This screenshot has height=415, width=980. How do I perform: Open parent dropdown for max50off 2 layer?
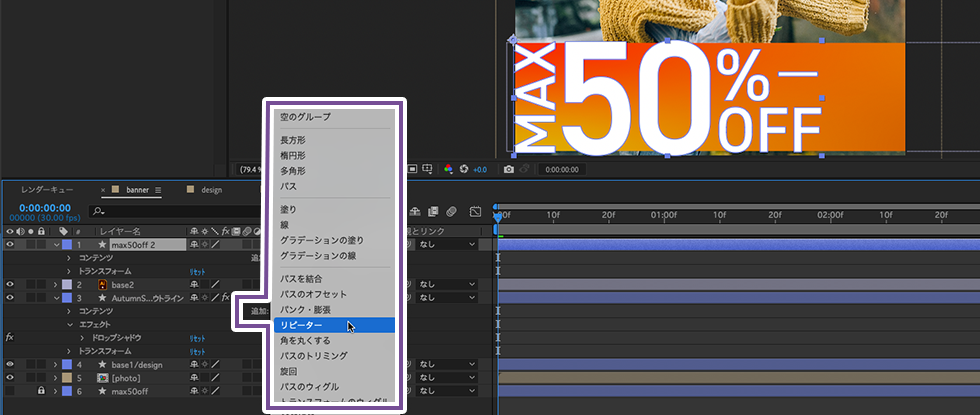[447, 244]
